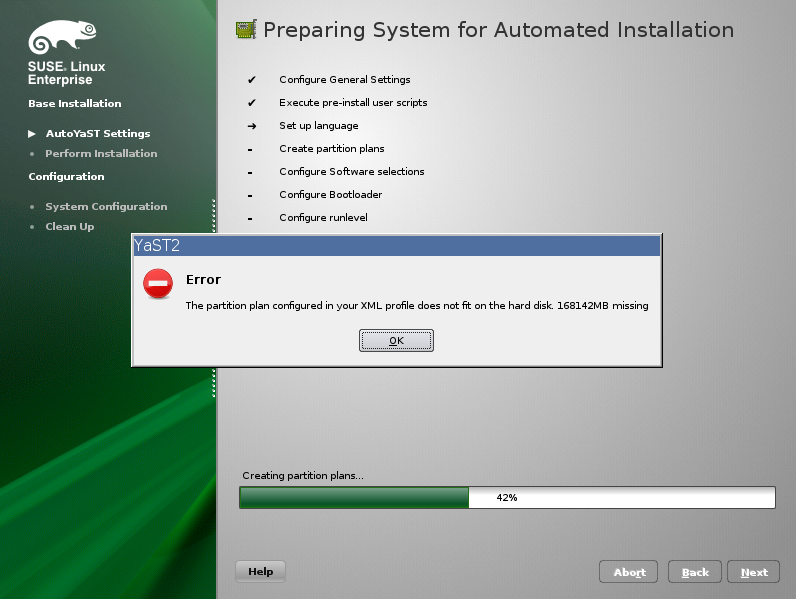796x599 pixels.
Task: Click the Set up language step
Action: 319,126
